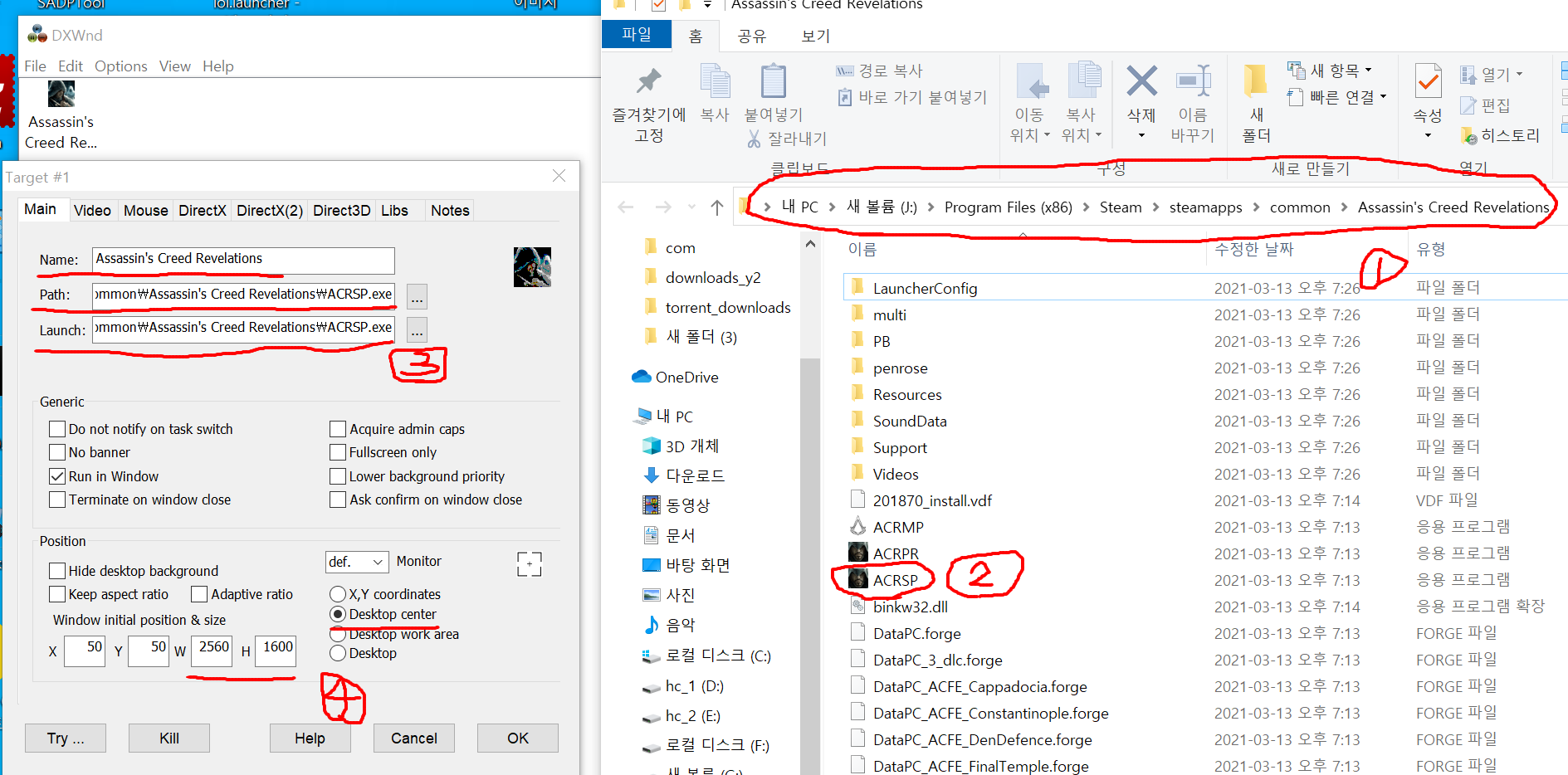Image resolution: width=1568 pixels, height=775 pixels.
Task: Enable Do not notify on task switch
Action: [57, 429]
